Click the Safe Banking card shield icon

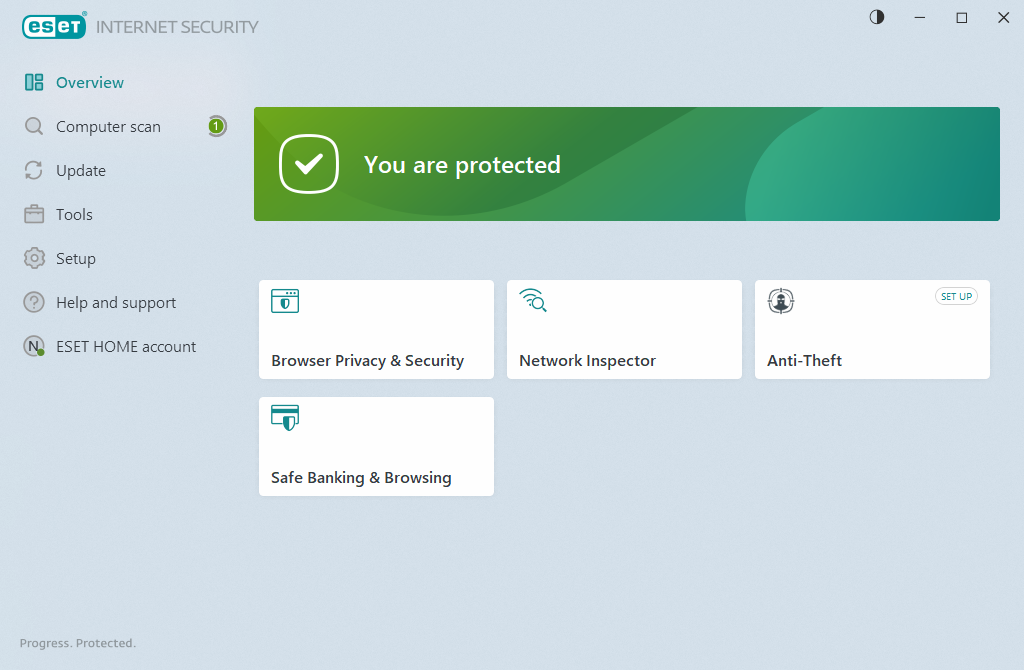(285, 418)
